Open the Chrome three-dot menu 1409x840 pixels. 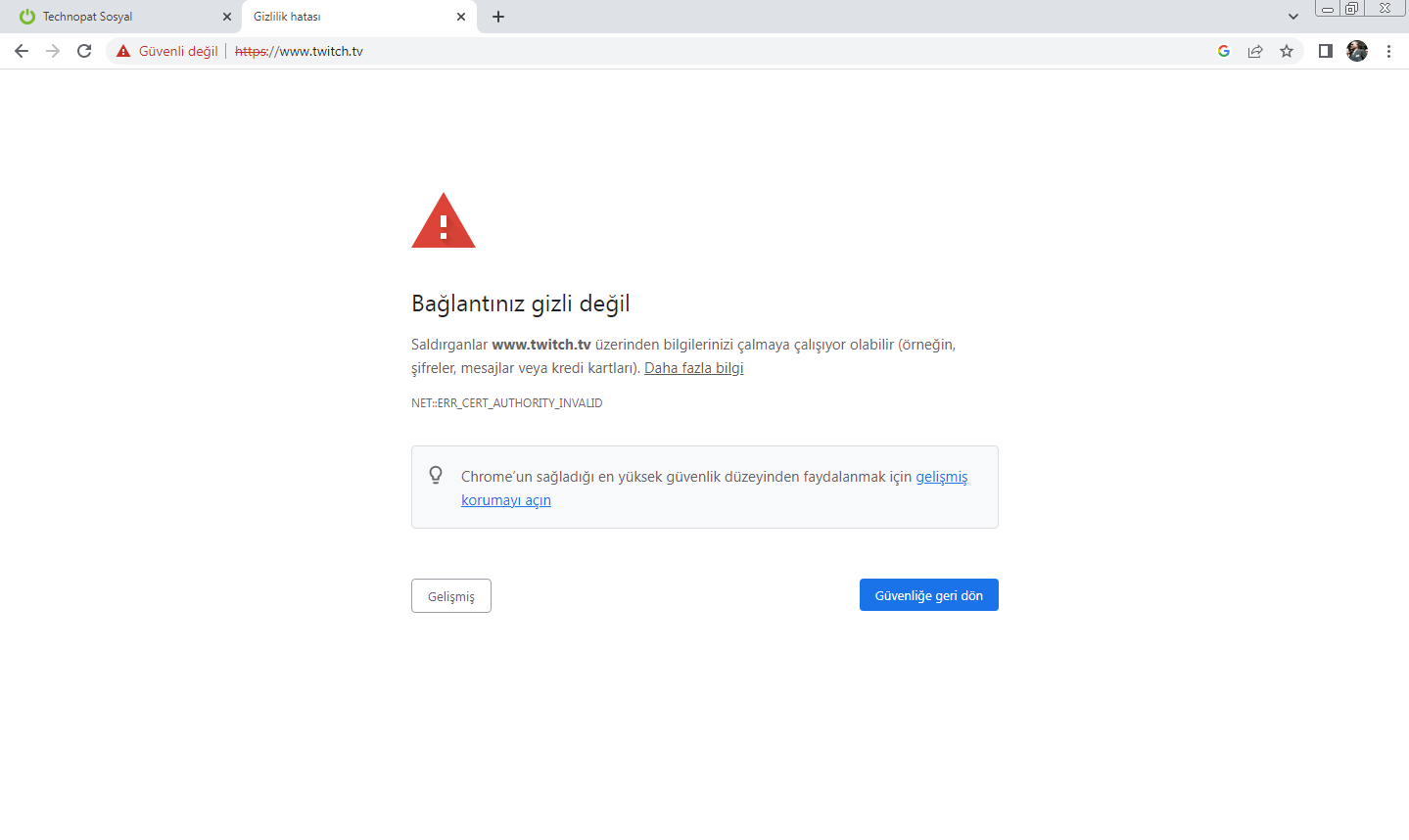(1388, 51)
